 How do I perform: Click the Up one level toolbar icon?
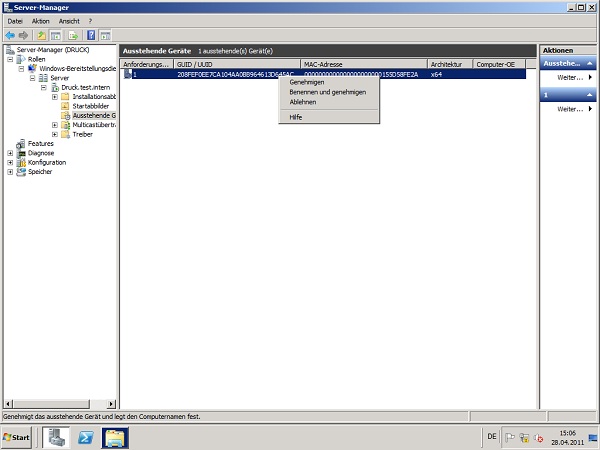point(41,36)
